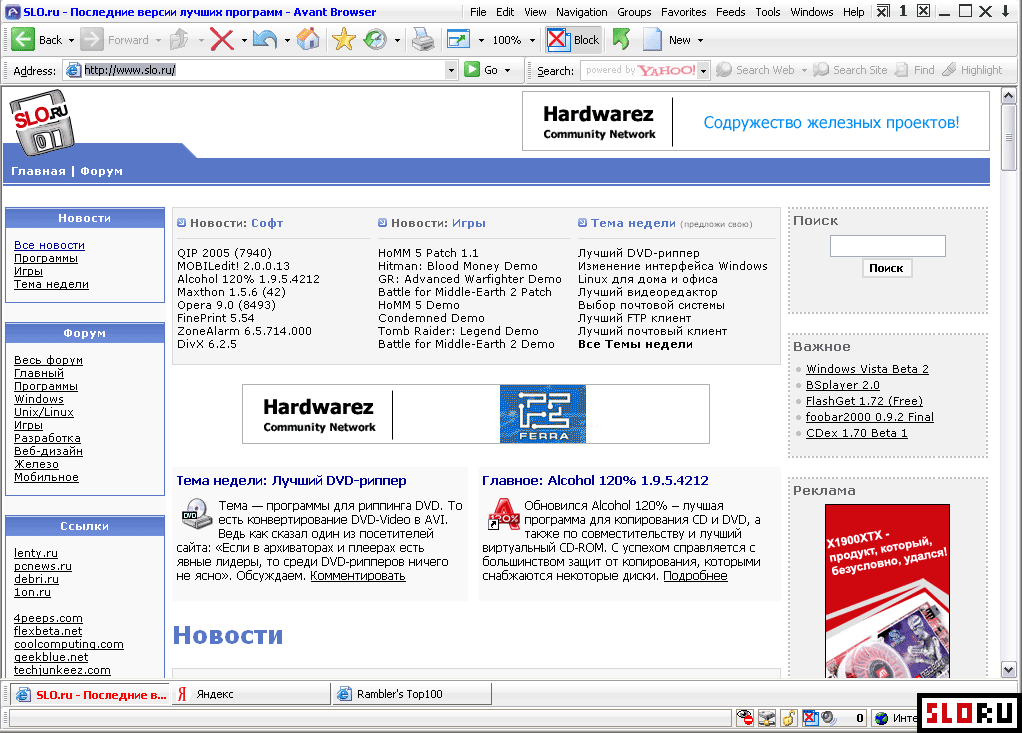Create a New blank page
This screenshot has width=1022, height=733.
coord(666,40)
